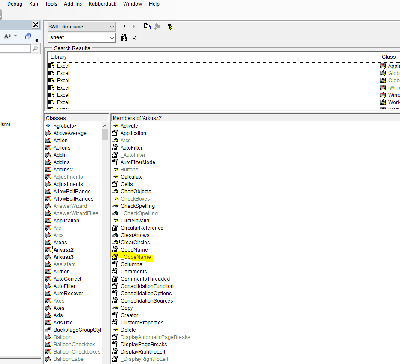400x364 pixels.
Task: Select the ConsolidationFunction member
Action: 147,286
